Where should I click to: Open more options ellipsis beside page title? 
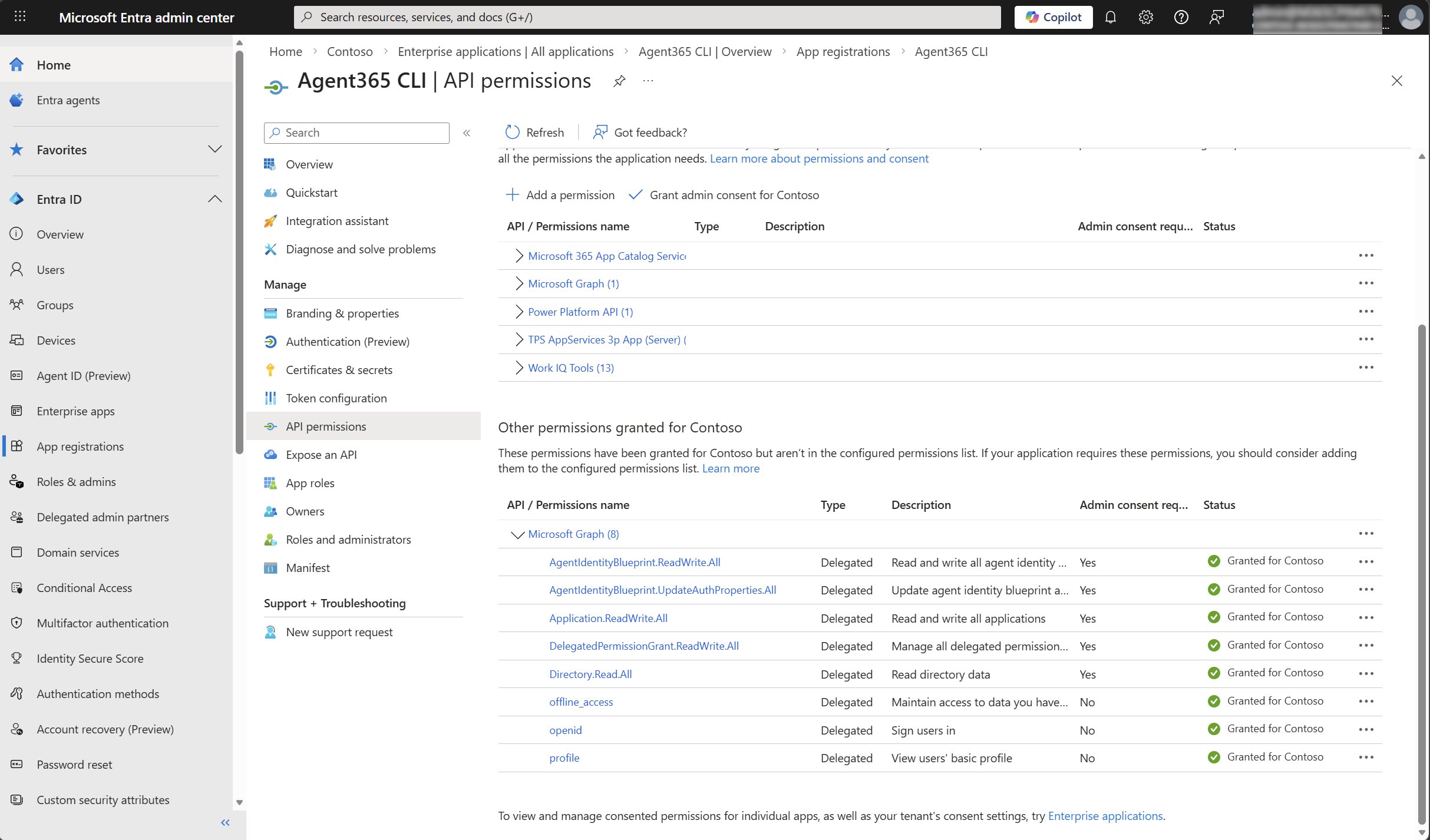(648, 81)
